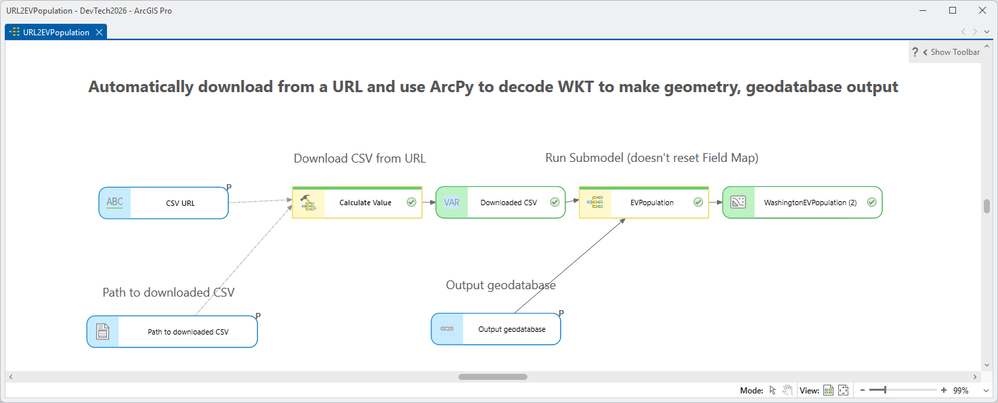Image resolution: width=998 pixels, height=403 pixels.
Task: Click the file icon of Path to downloaded CSV
Action: point(102,331)
